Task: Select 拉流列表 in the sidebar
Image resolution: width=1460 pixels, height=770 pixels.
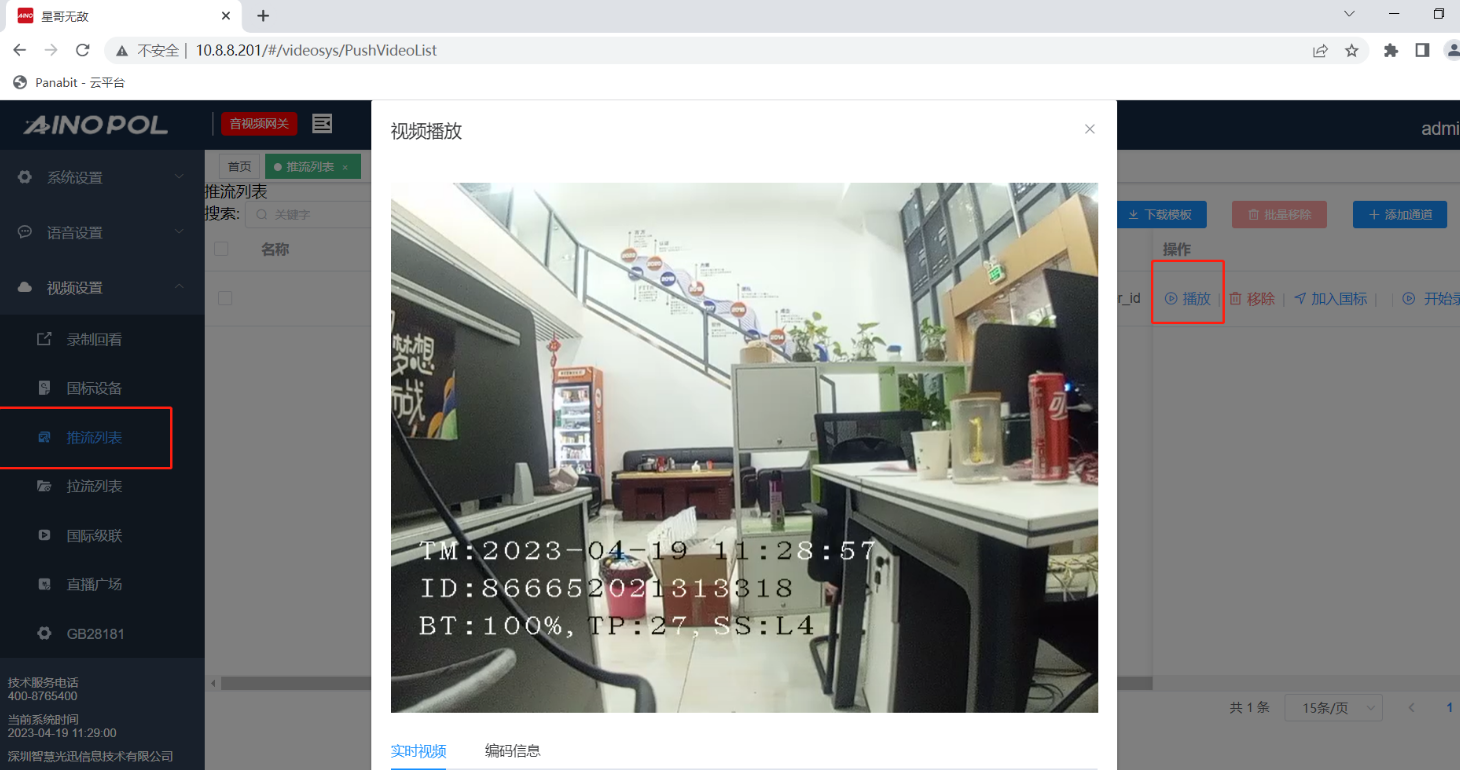Action: click(x=94, y=486)
